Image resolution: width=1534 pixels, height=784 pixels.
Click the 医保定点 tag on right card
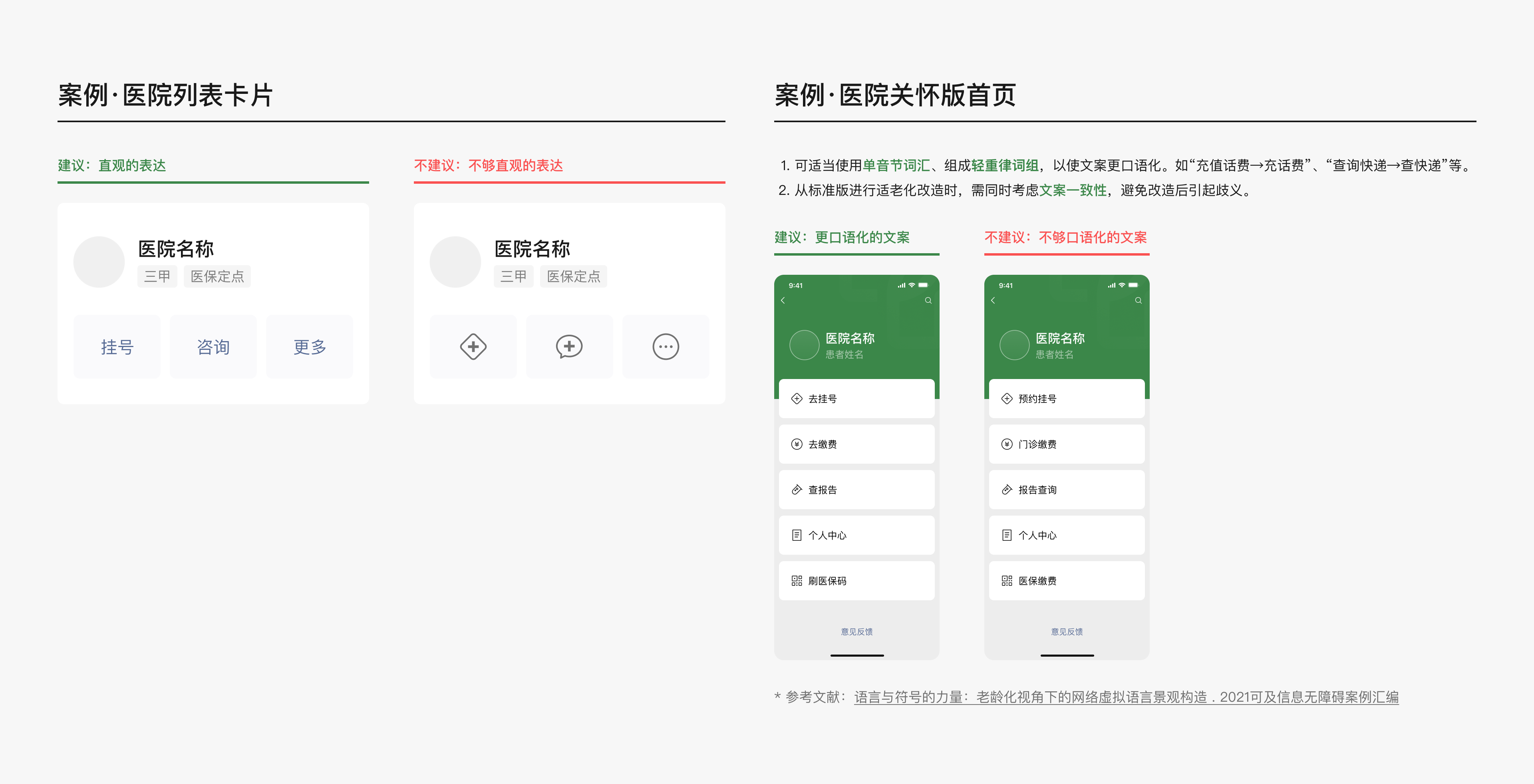tap(573, 276)
